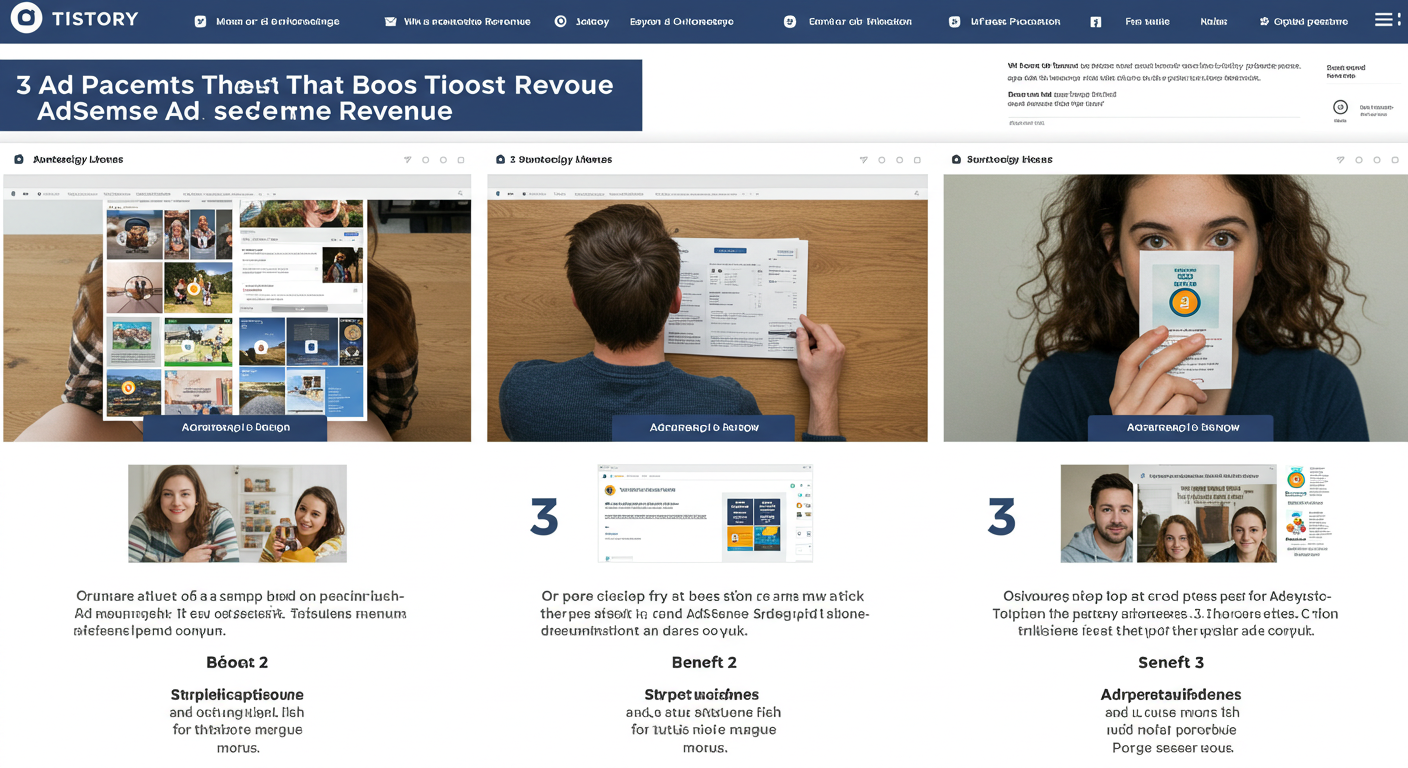Open the 'Ufeast Promoton' header item
This screenshot has width=1408, height=768.
coord(1015,21)
